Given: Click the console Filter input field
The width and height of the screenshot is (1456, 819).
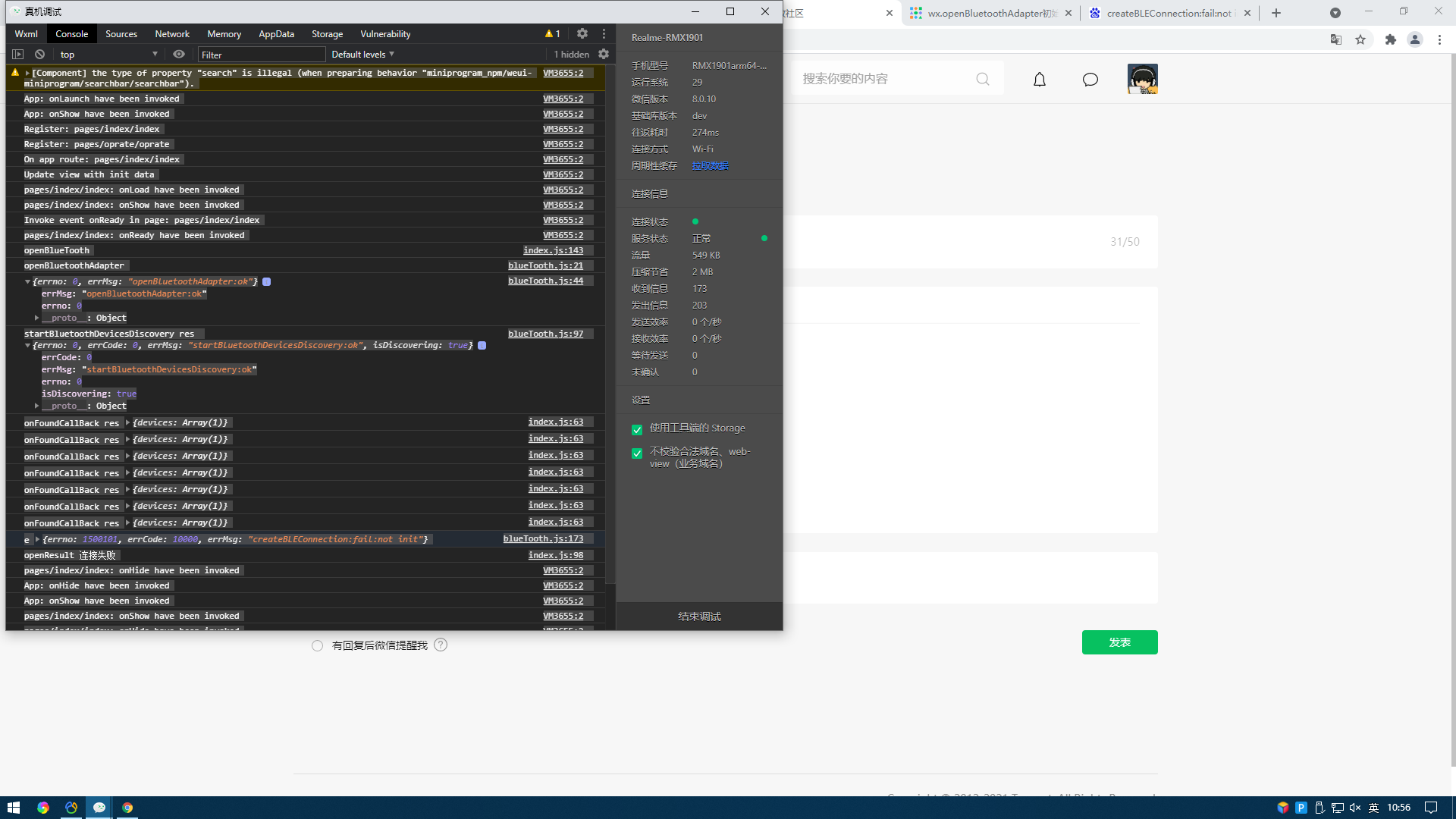Looking at the screenshot, I should pyautogui.click(x=262, y=55).
